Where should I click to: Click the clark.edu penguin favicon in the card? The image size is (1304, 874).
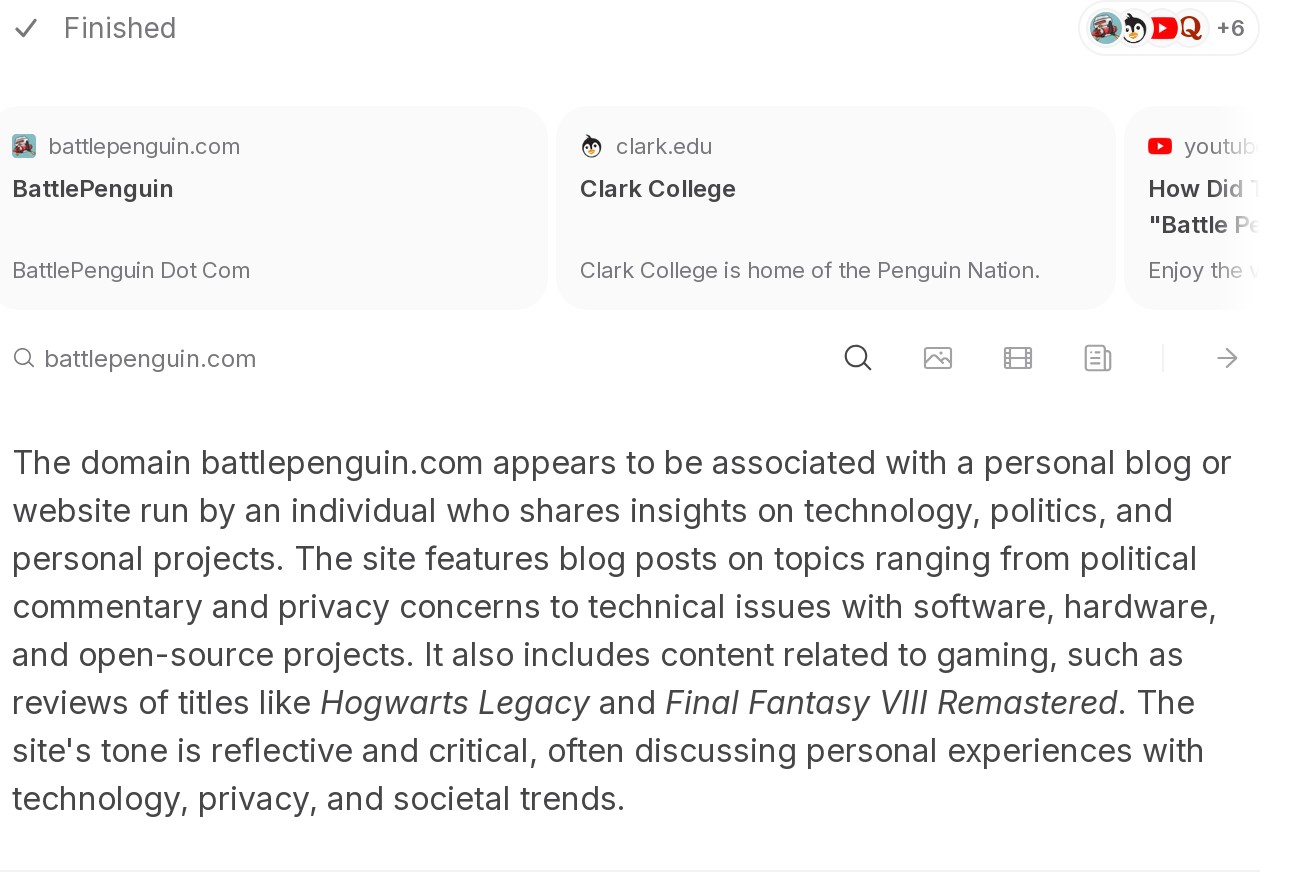pyautogui.click(x=592, y=146)
